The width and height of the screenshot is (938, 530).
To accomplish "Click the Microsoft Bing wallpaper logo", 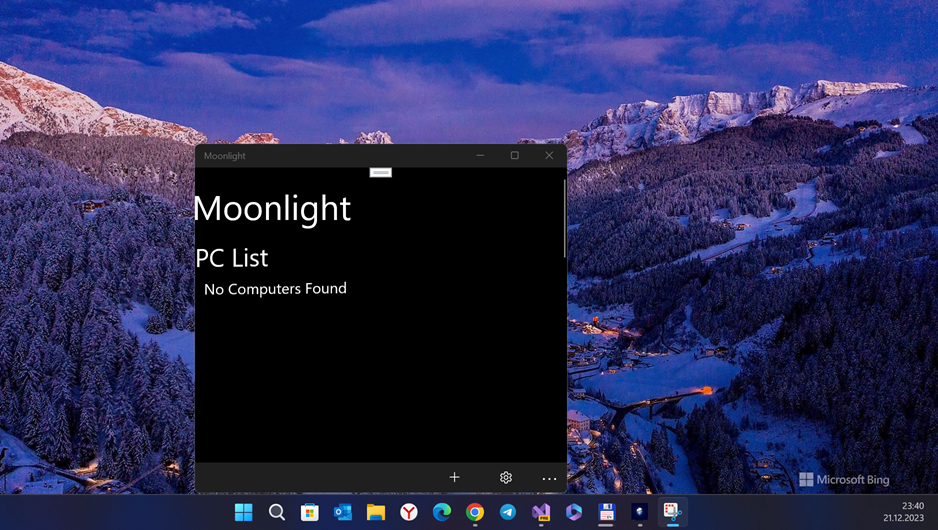I will tap(844, 479).
